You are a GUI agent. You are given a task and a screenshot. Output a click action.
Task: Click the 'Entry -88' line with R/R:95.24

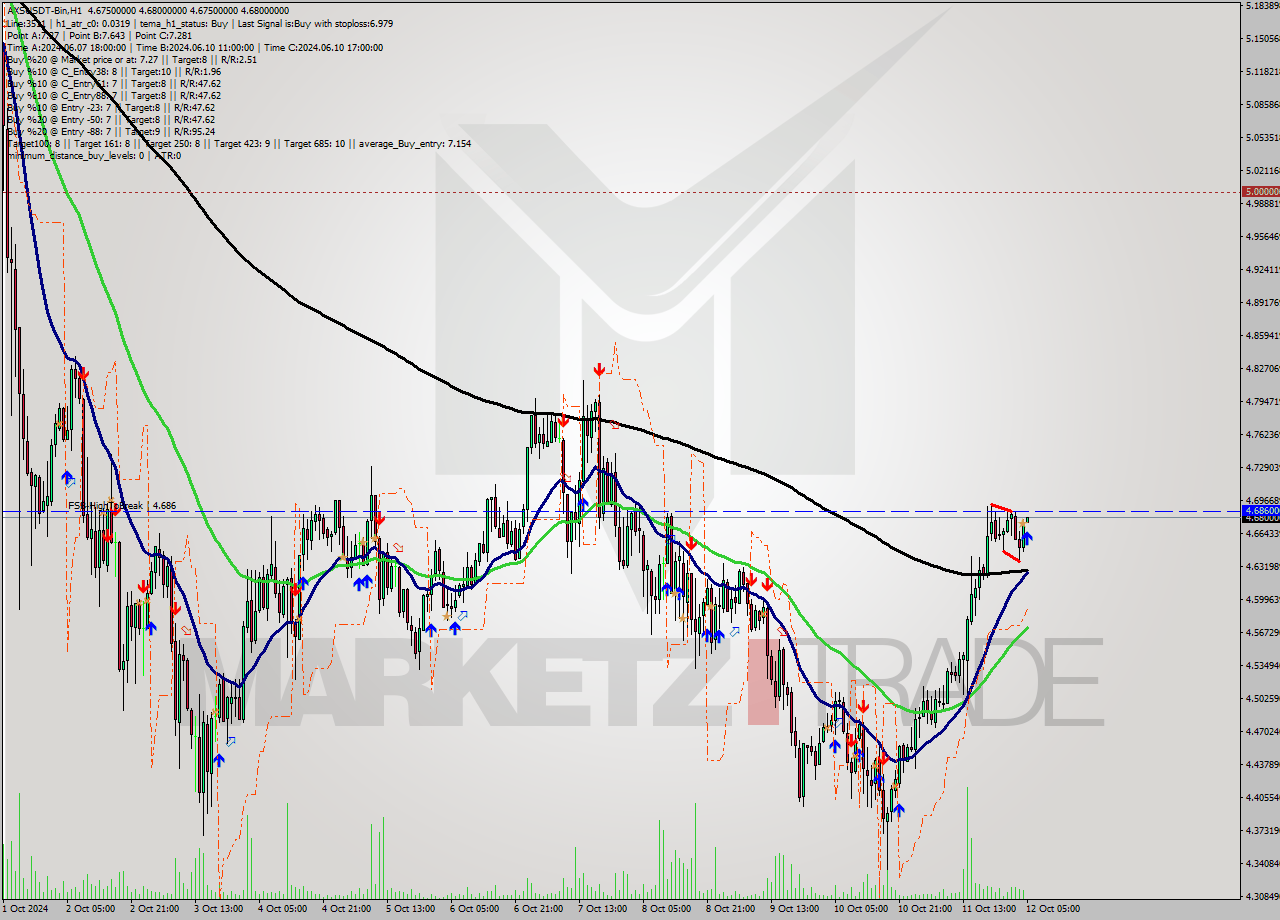(110, 131)
